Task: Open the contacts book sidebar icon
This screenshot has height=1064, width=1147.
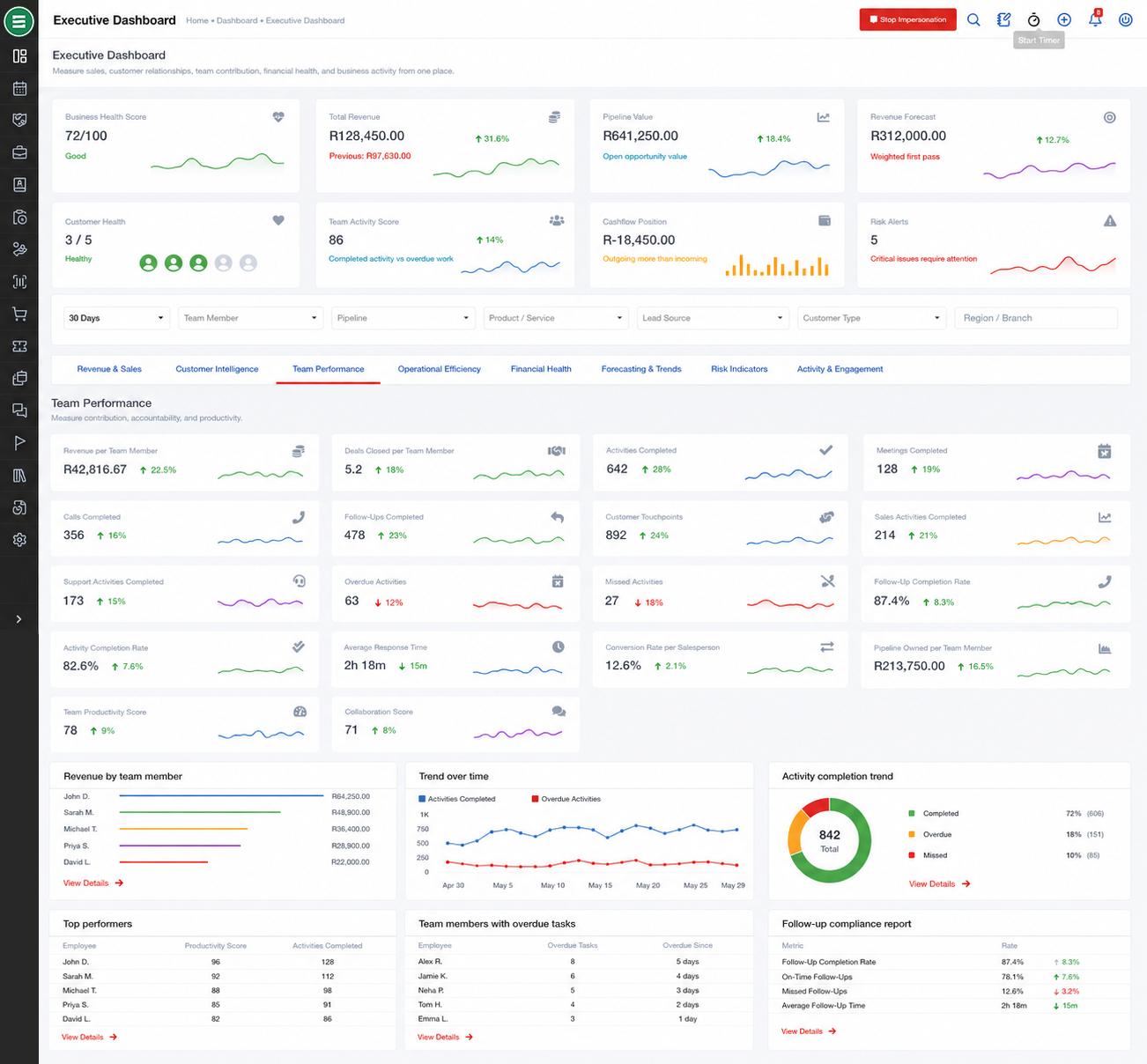Action: [x=19, y=185]
